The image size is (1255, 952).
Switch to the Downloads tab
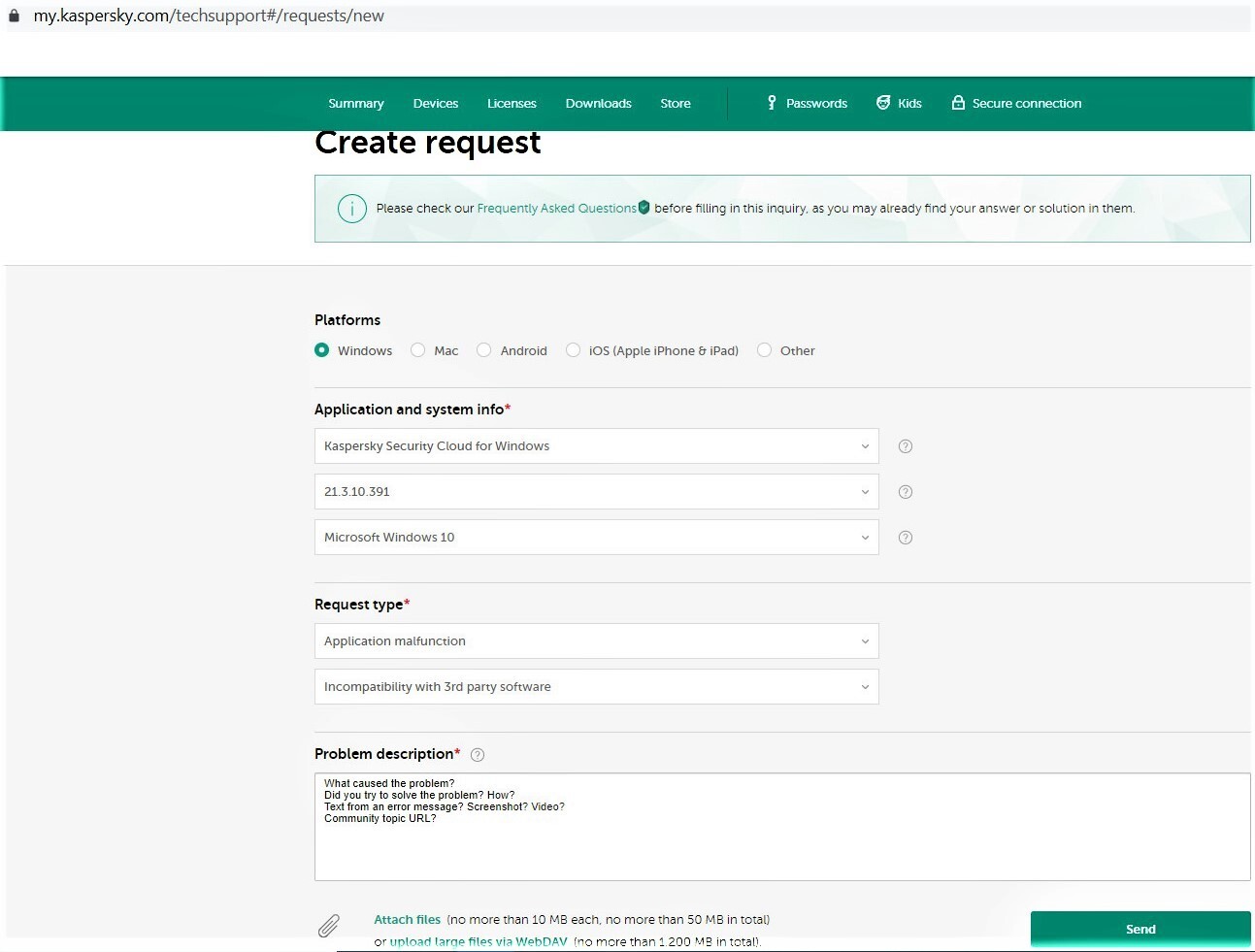(x=599, y=104)
